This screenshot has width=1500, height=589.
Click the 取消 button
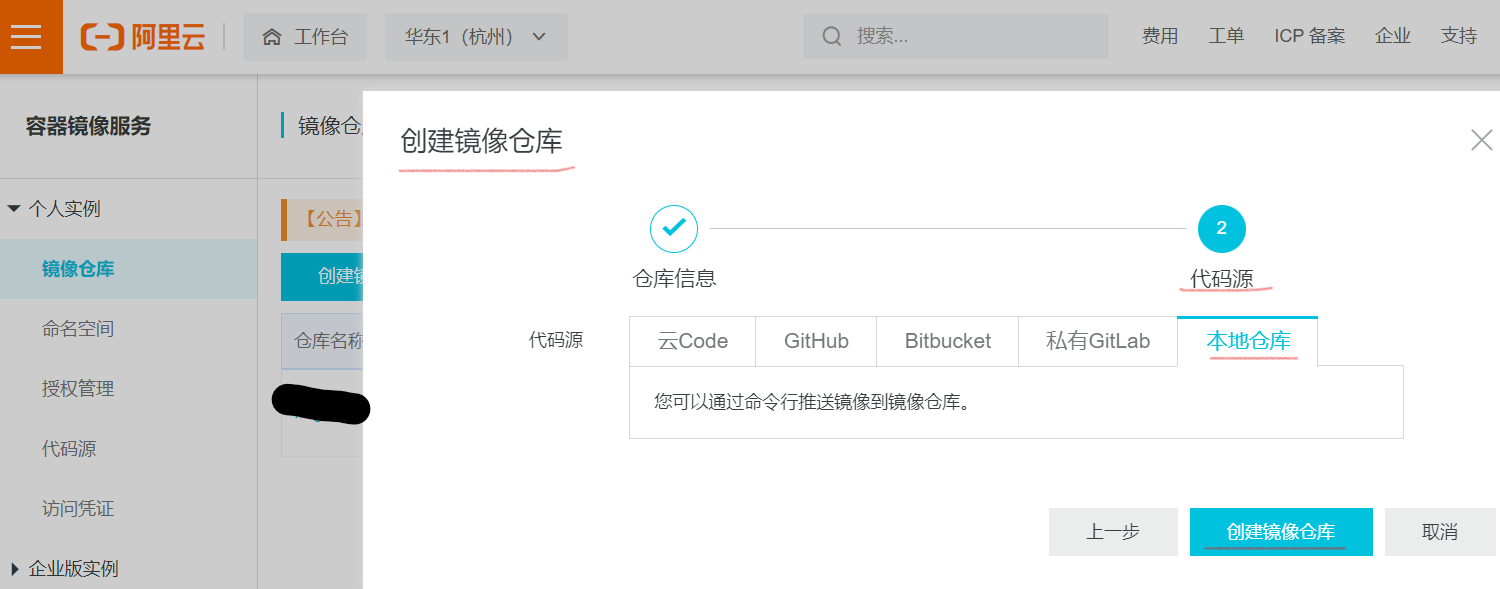[1440, 532]
